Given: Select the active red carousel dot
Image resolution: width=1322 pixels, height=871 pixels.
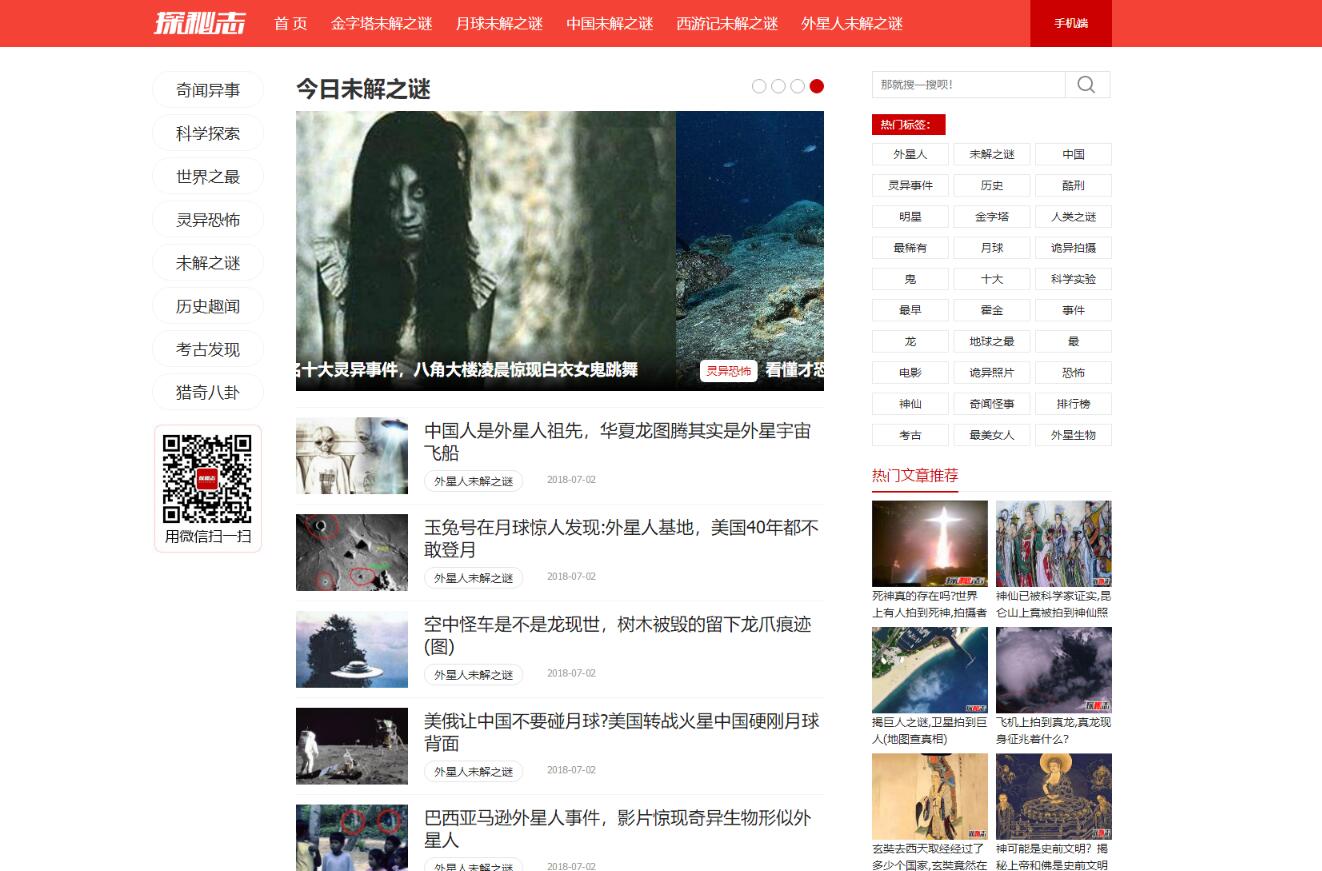Looking at the screenshot, I should point(817,86).
